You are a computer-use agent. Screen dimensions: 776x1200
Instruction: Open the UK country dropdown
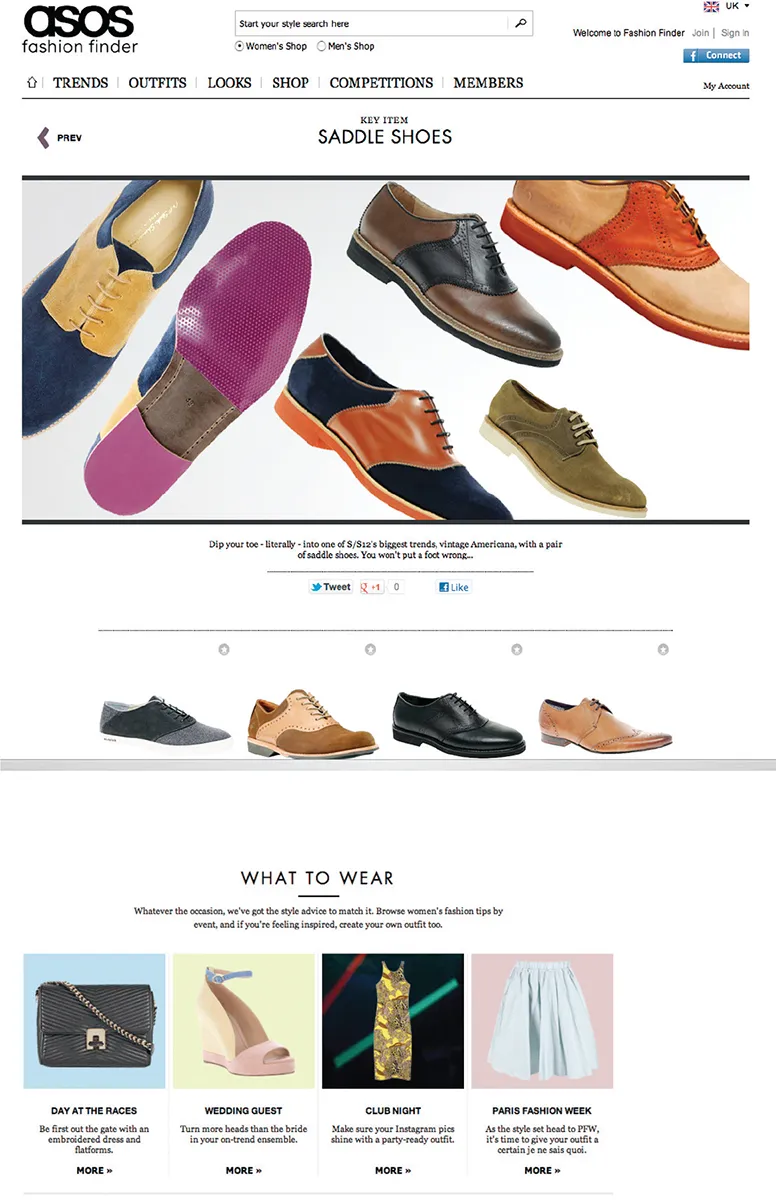click(x=727, y=6)
